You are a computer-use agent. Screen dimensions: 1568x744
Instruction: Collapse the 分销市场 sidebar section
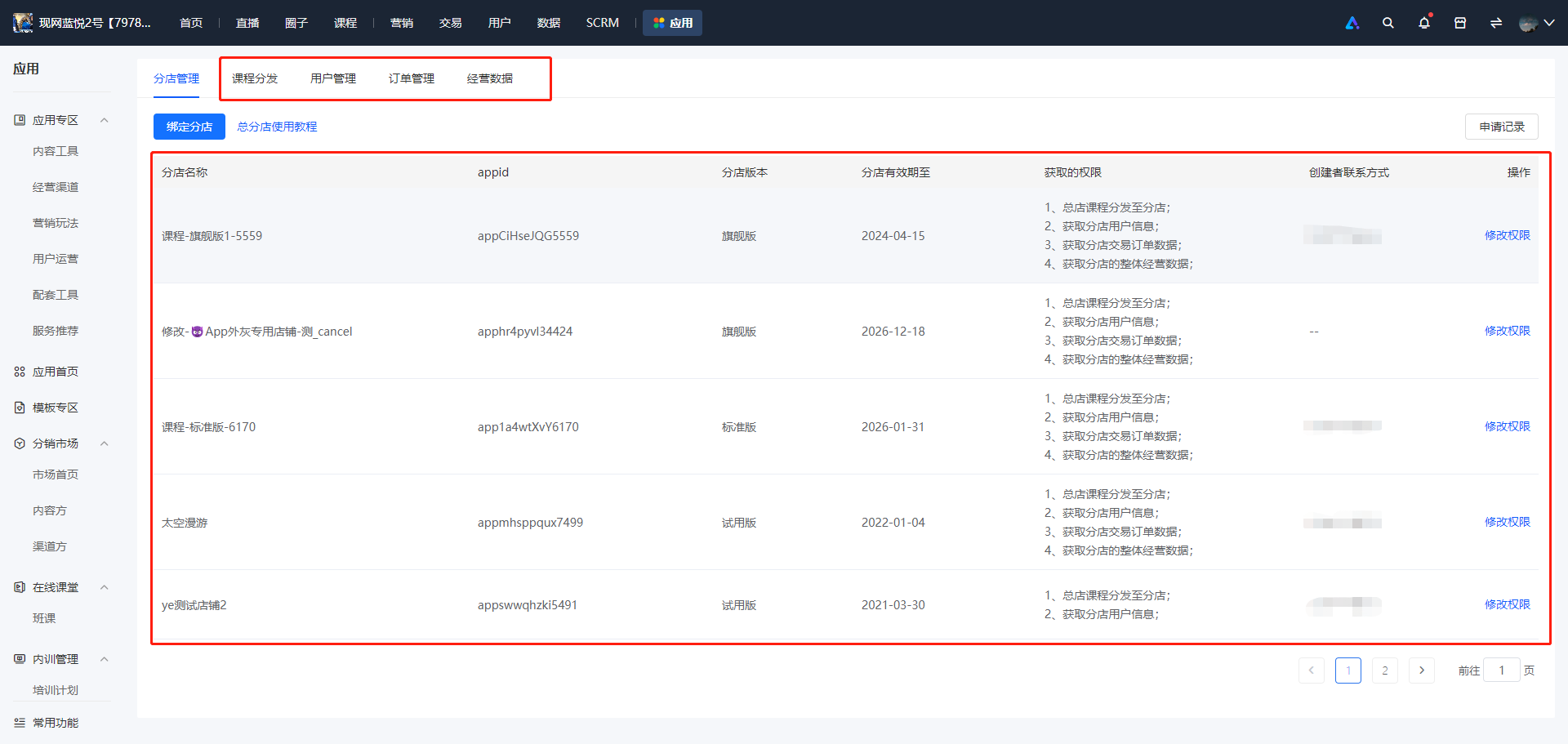pos(104,443)
